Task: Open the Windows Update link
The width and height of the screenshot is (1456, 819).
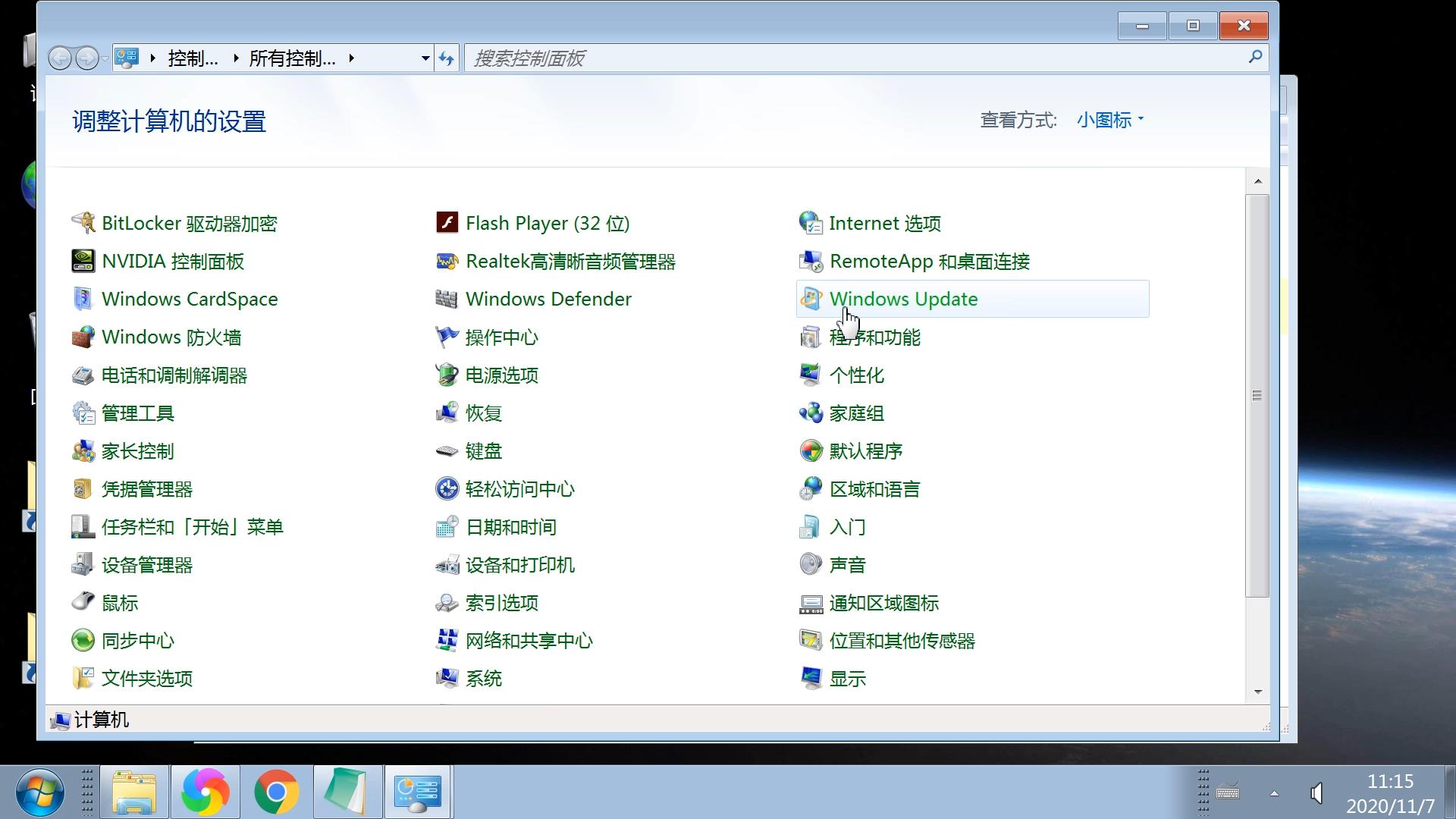Action: 902,299
